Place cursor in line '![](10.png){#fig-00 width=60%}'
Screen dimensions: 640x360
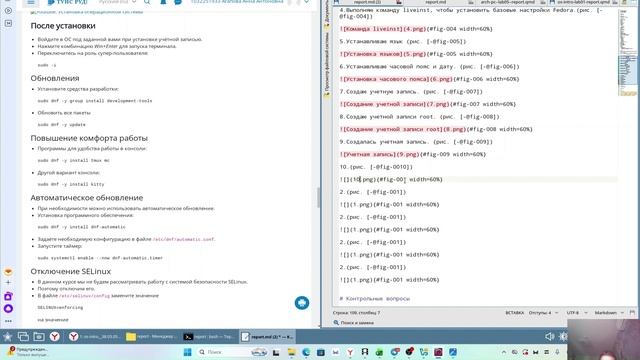coord(391,180)
